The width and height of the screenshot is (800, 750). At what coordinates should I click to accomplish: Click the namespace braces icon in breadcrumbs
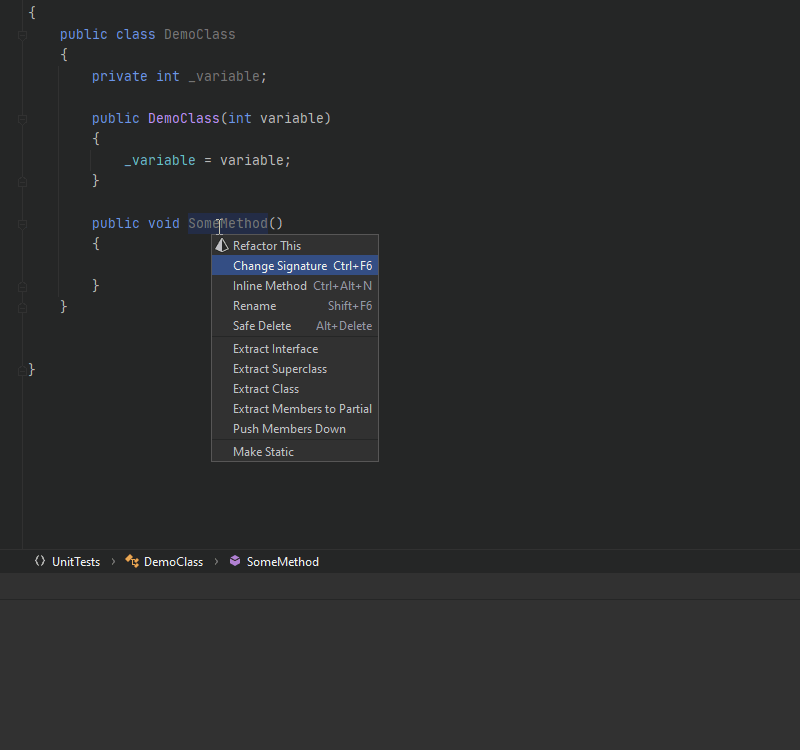click(x=40, y=561)
